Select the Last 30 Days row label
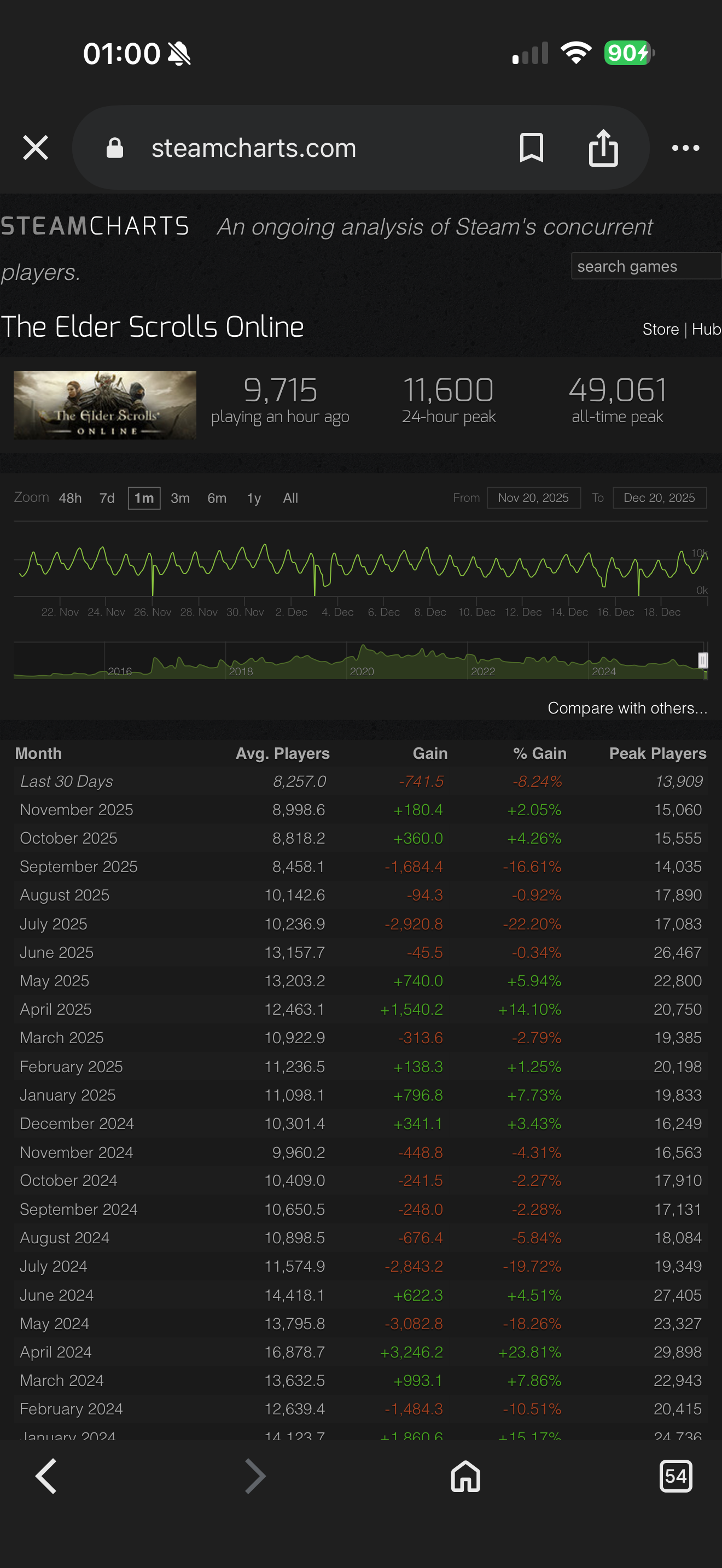722x1568 pixels. coord(66,781)
